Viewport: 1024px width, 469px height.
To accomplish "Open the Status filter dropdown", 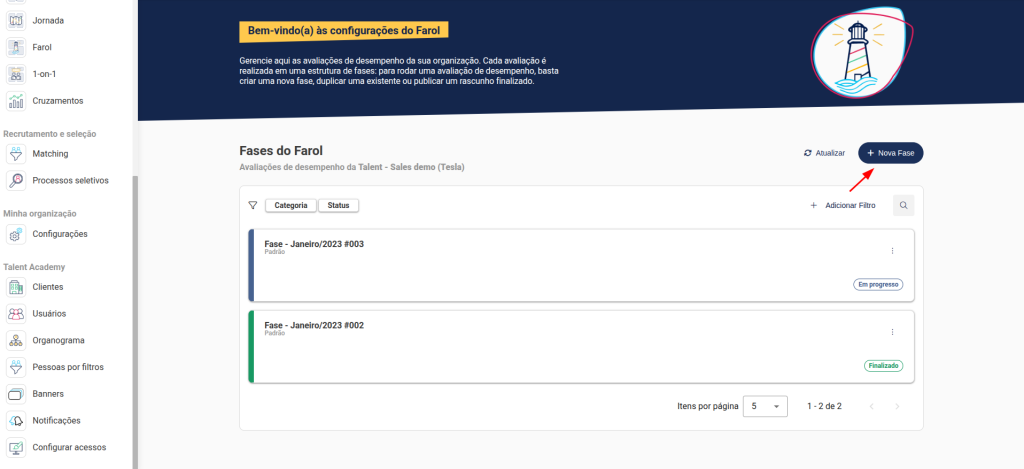I will [339, 205].
